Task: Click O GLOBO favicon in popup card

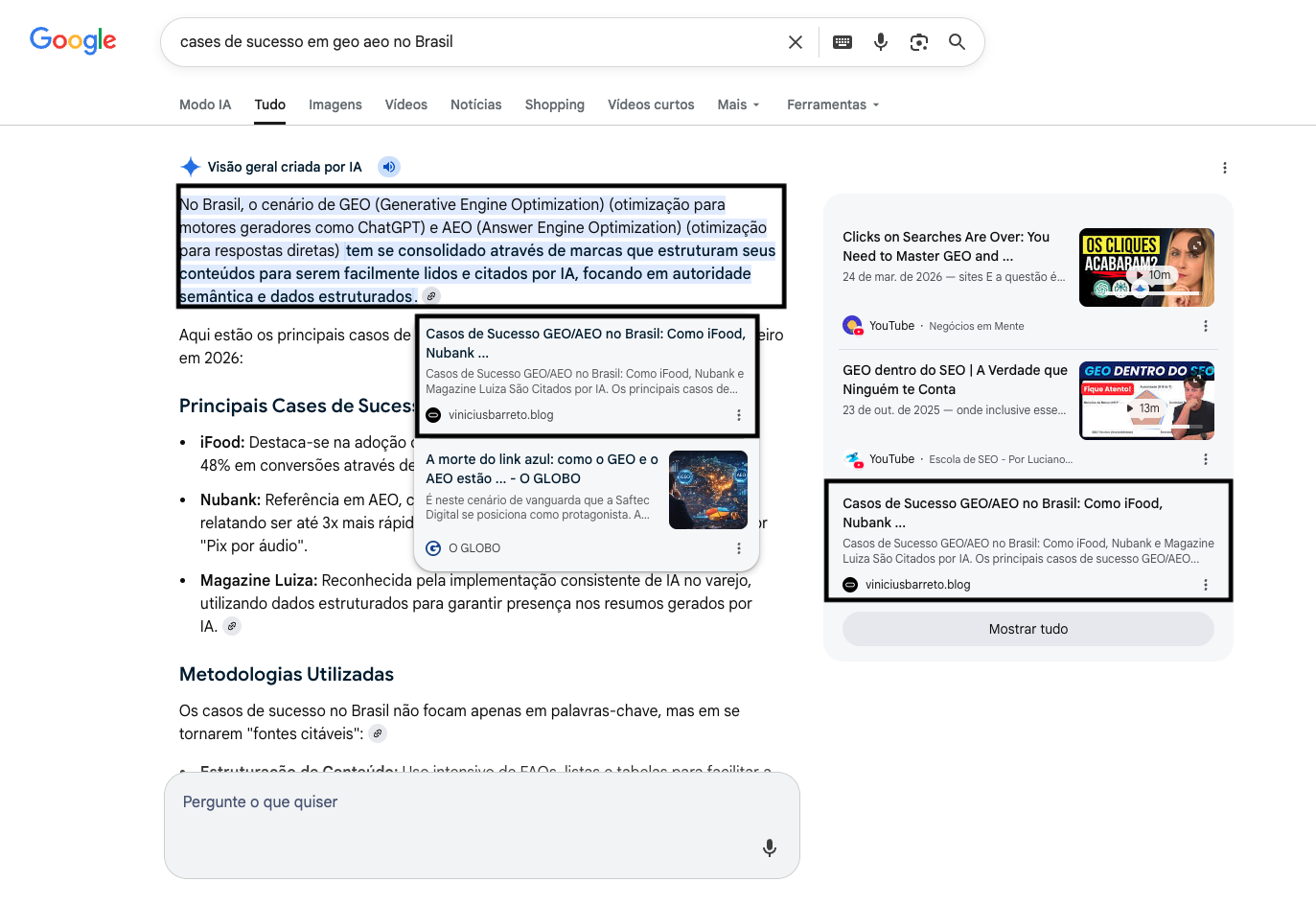Action: [x=433, y=548]
